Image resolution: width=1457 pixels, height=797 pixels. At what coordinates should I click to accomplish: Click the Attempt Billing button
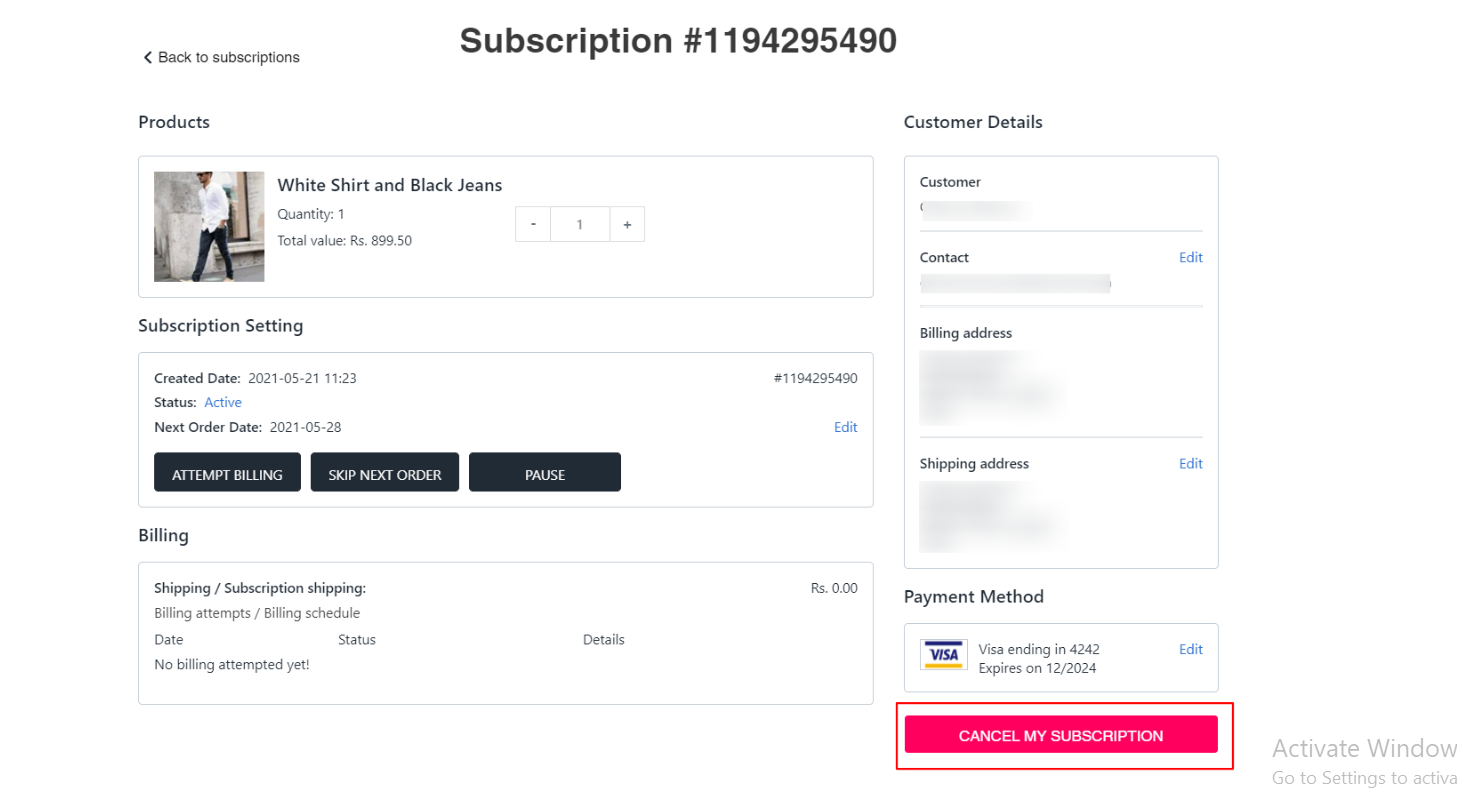227,472
